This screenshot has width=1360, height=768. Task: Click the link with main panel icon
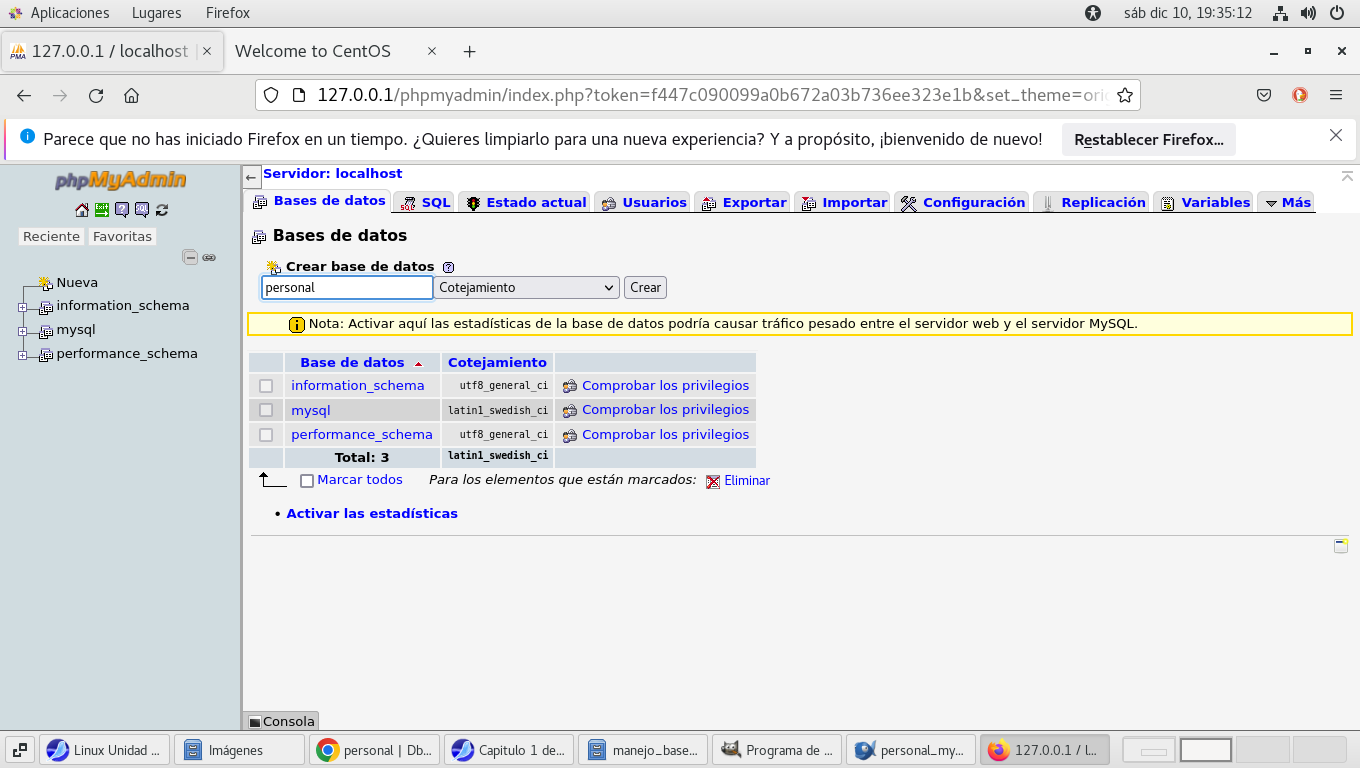pyautogui.click(x=209, y=257)
